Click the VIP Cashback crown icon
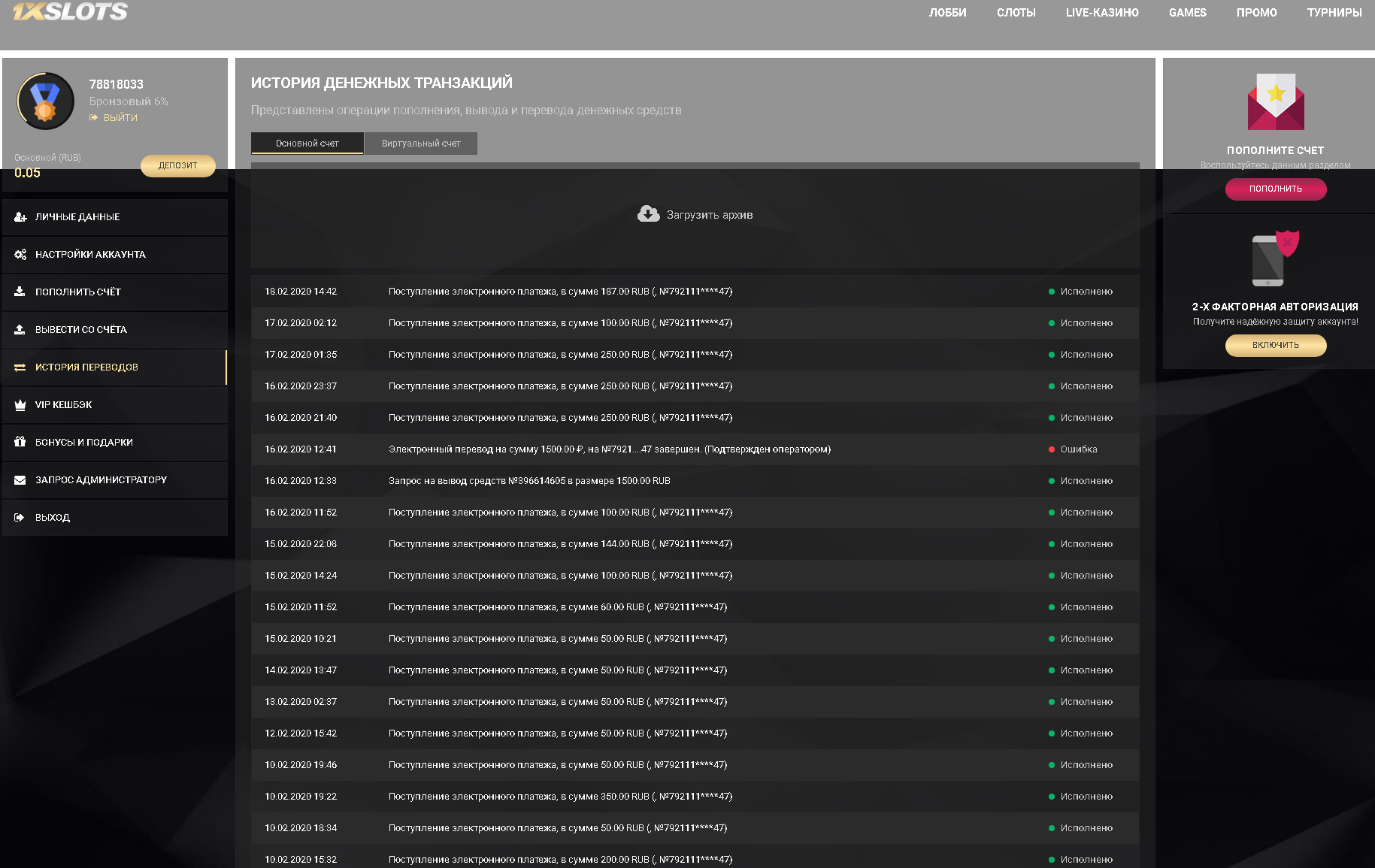This screenshot has width=1375, height=868. click(x=20, y=405)
